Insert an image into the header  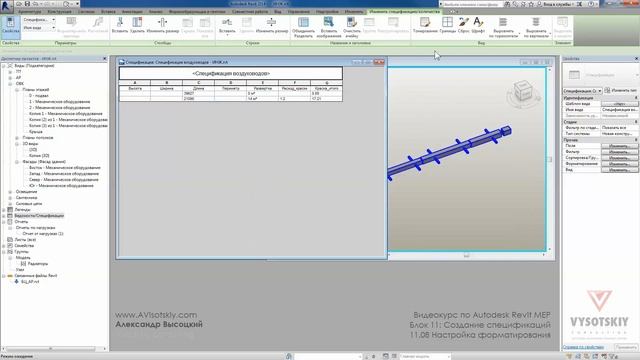[x=329, y=27]
